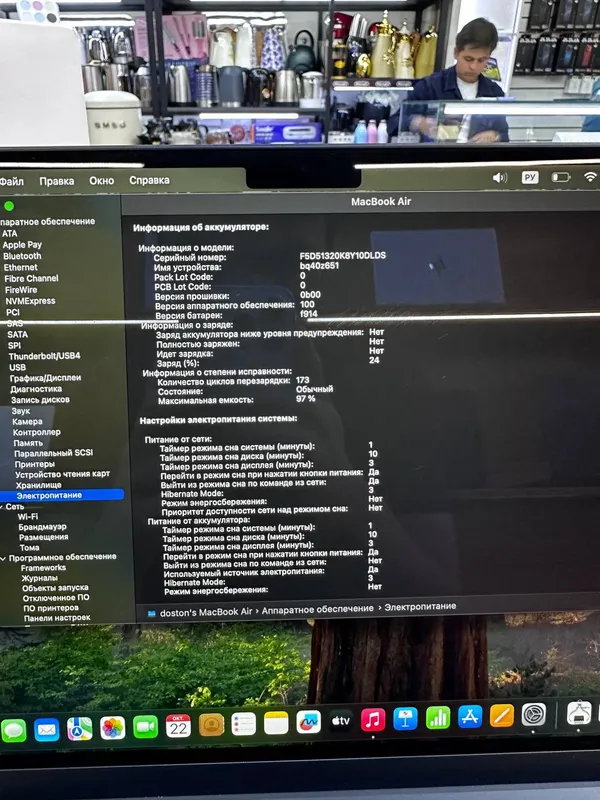Select SATA in the hardware list
The image size is (600, 800).
pyautogui.click(x=17, y=335)
